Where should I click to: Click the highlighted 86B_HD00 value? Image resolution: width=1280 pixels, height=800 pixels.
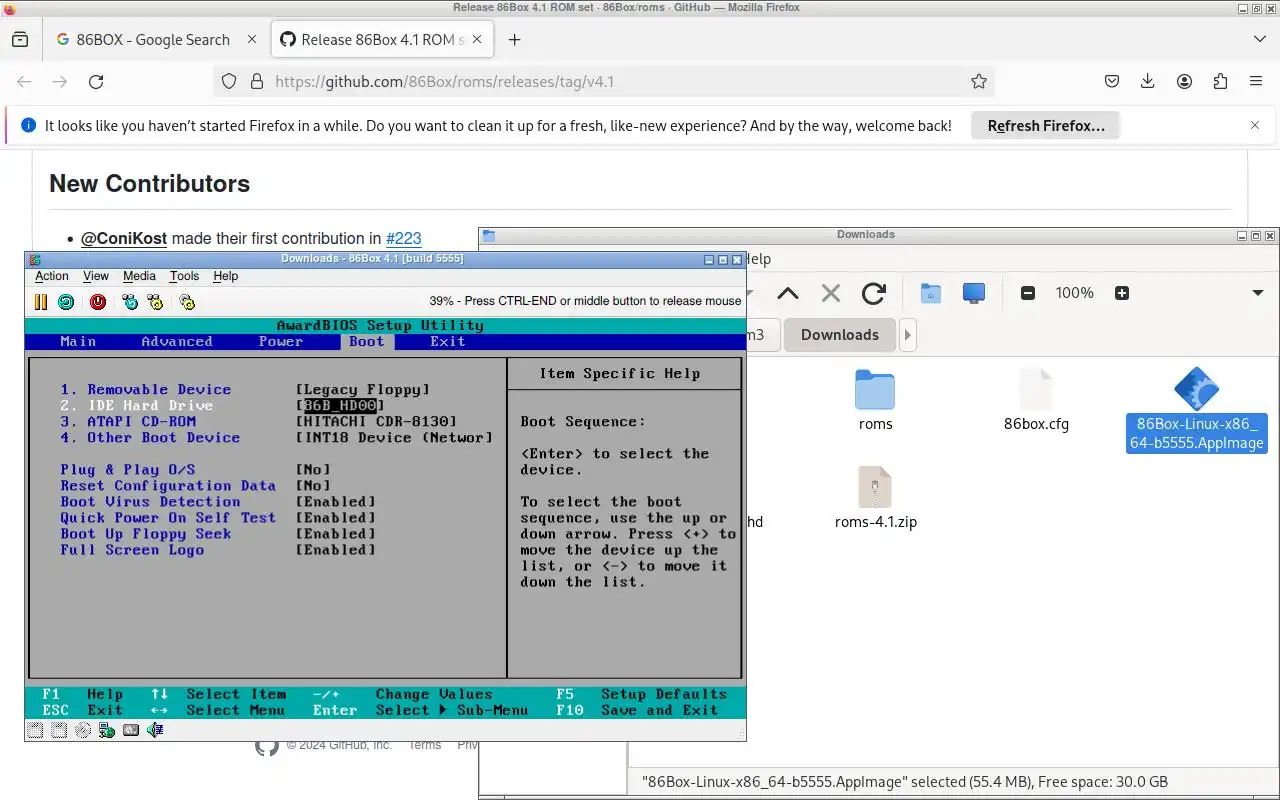(340, 405)
